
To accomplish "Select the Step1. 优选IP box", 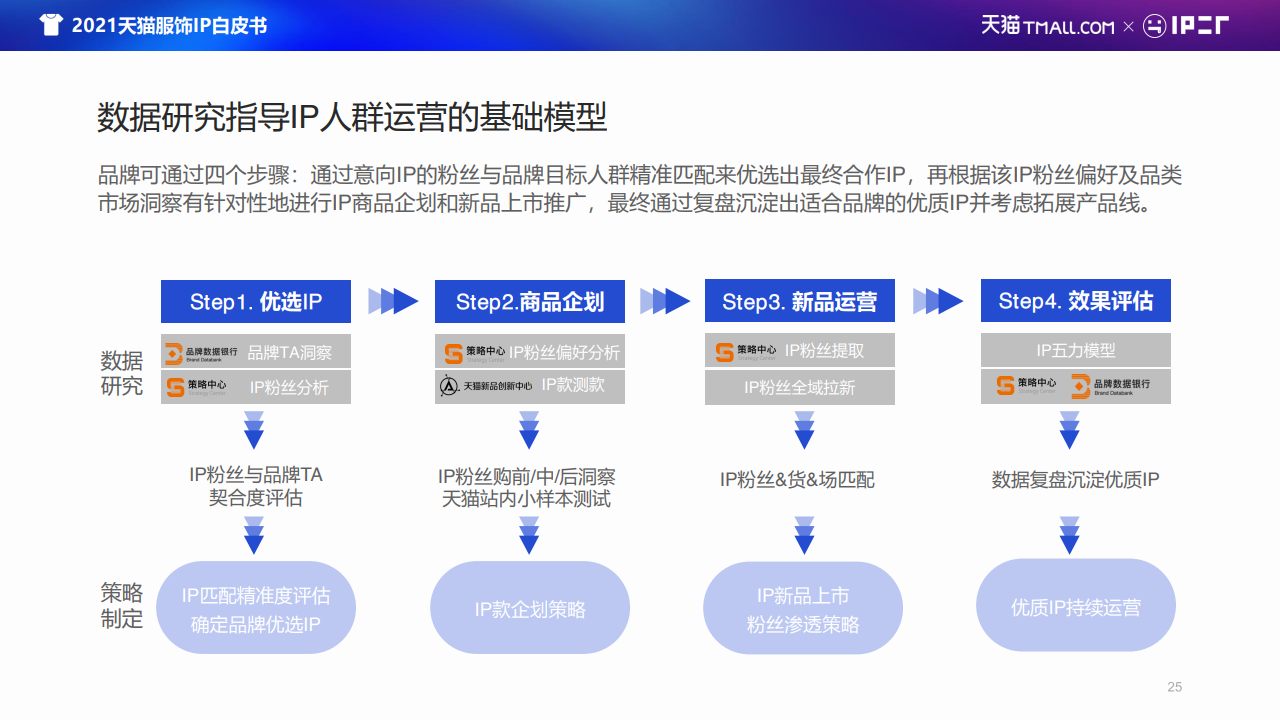I will 256,301.
